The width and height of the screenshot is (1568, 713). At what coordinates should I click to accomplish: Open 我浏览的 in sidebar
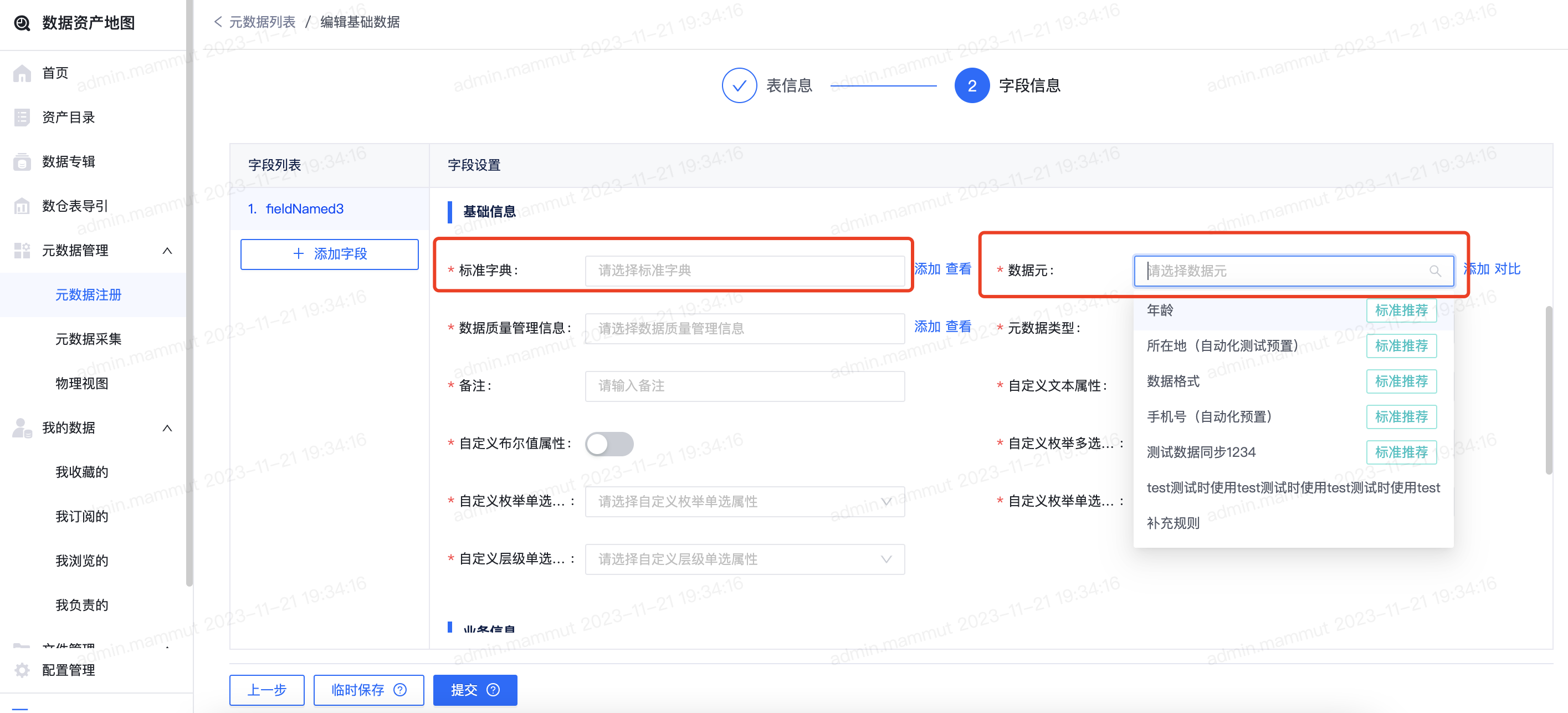[x=81, y=562]
